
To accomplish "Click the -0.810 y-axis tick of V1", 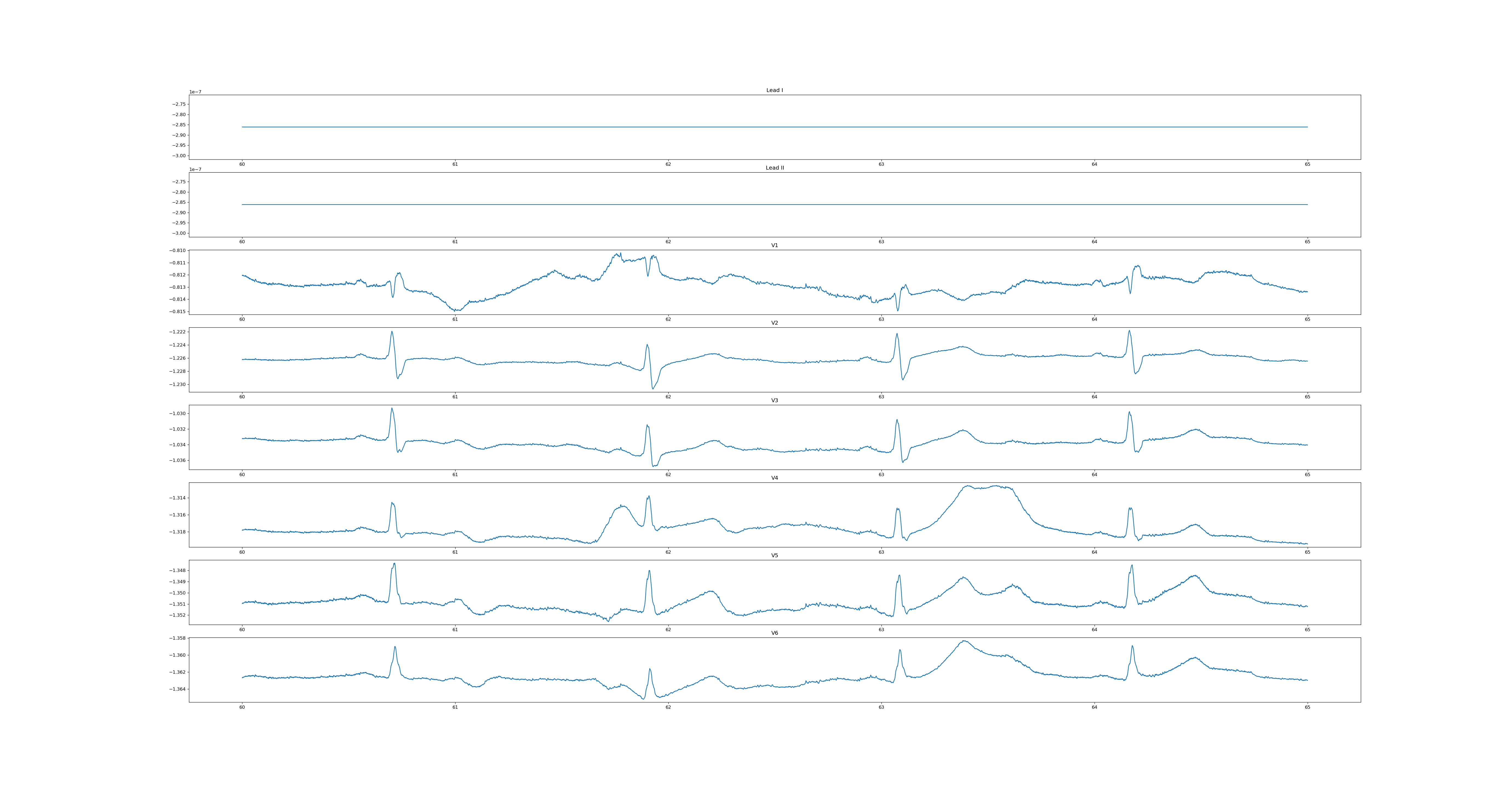I will [x=178, y=251].
